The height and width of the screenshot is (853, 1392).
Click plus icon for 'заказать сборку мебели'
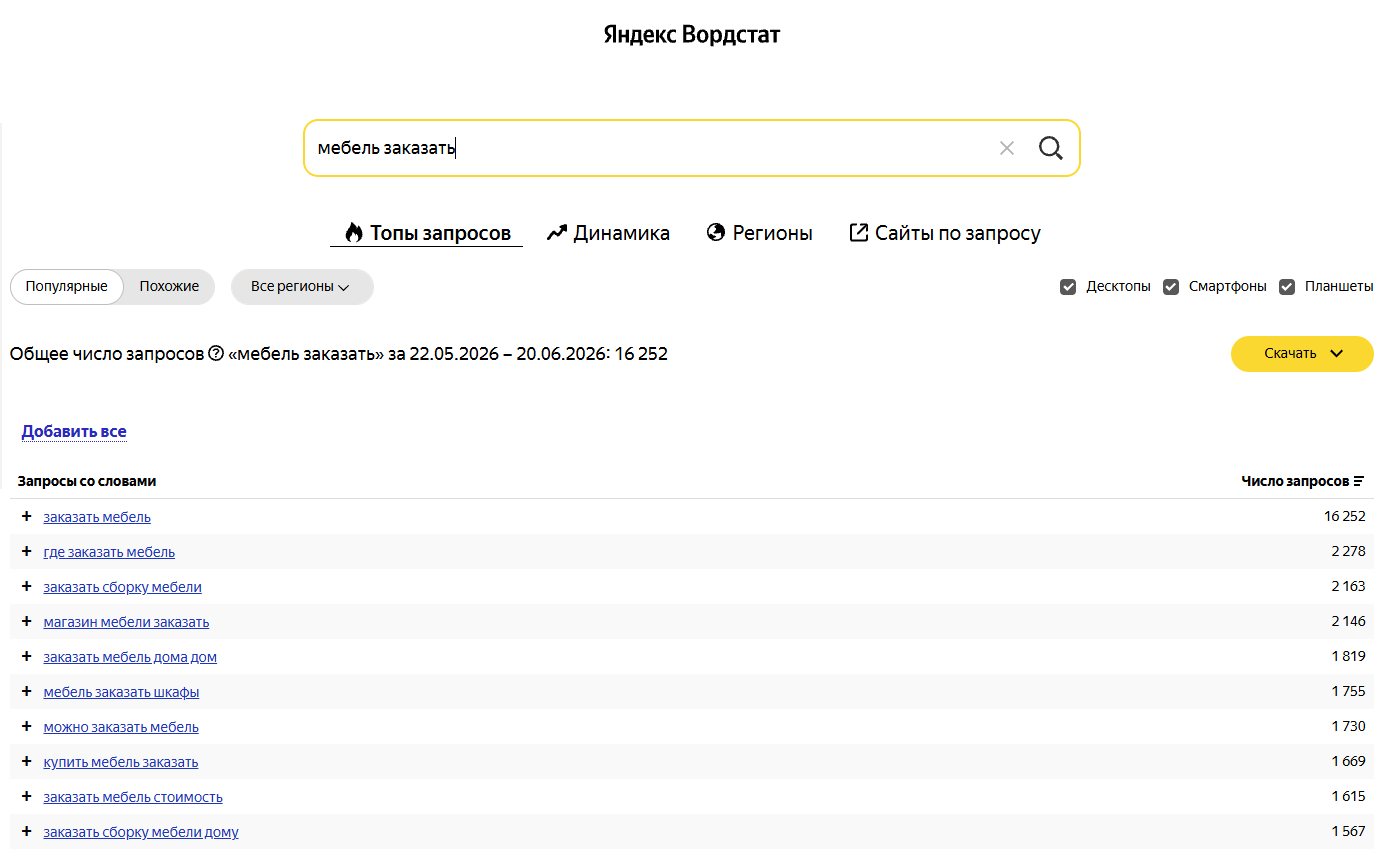pos(27,586)
